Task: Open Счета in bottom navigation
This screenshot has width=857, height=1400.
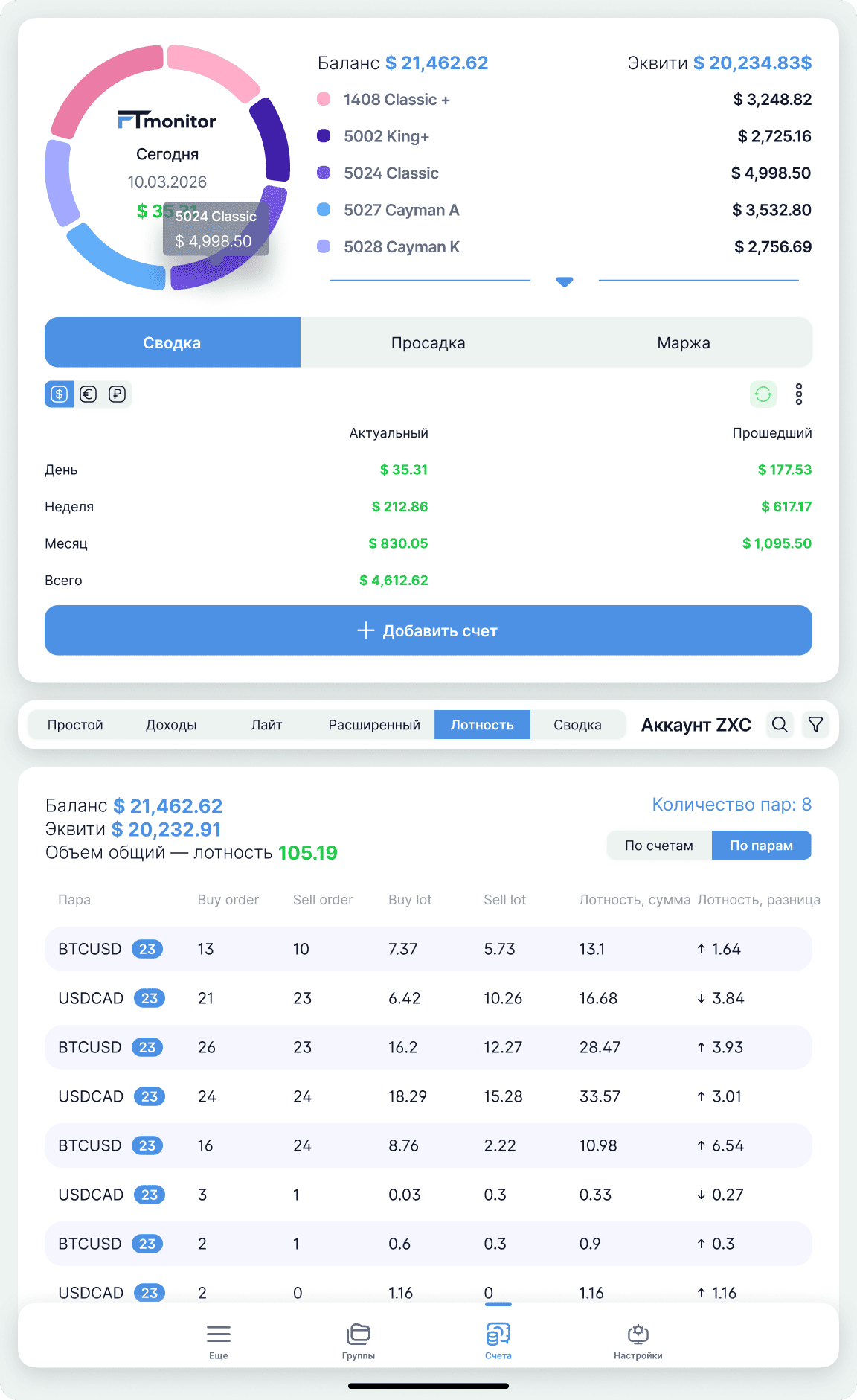Action: tap(498, 1341)
